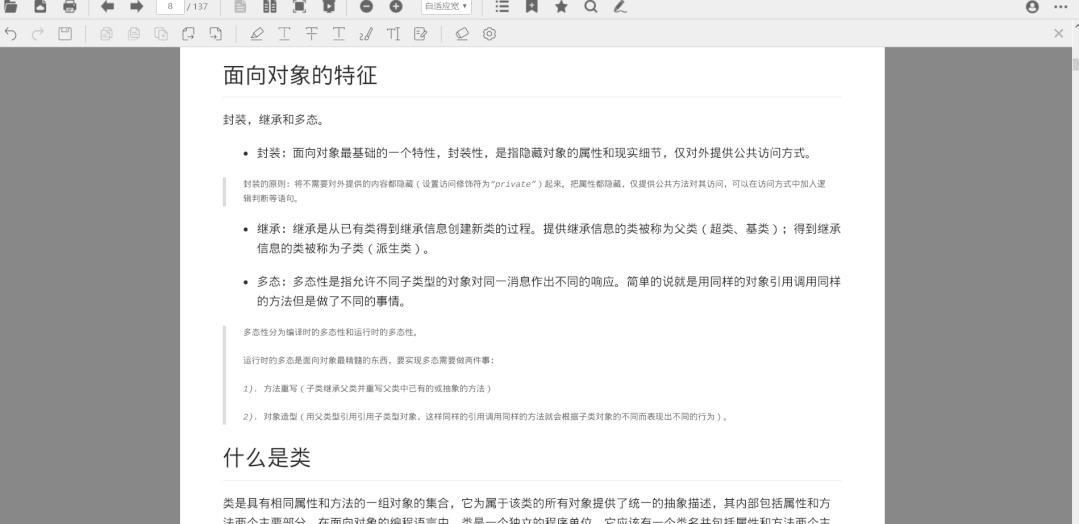Click the heading 面向对象的特征
The width and height of the screenshot is (1079, 524).
pos(300,75)
